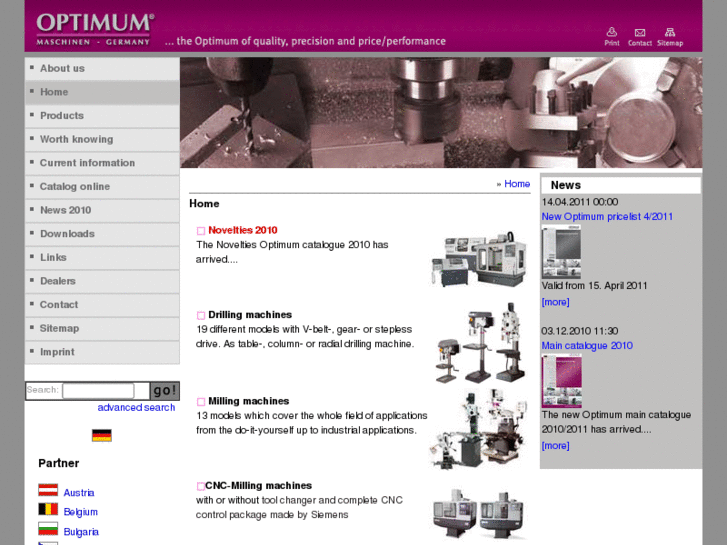The height and width of the screenshot is (545, 727).
Task: Open News 2010 menu item
Action: click(102, 210)
